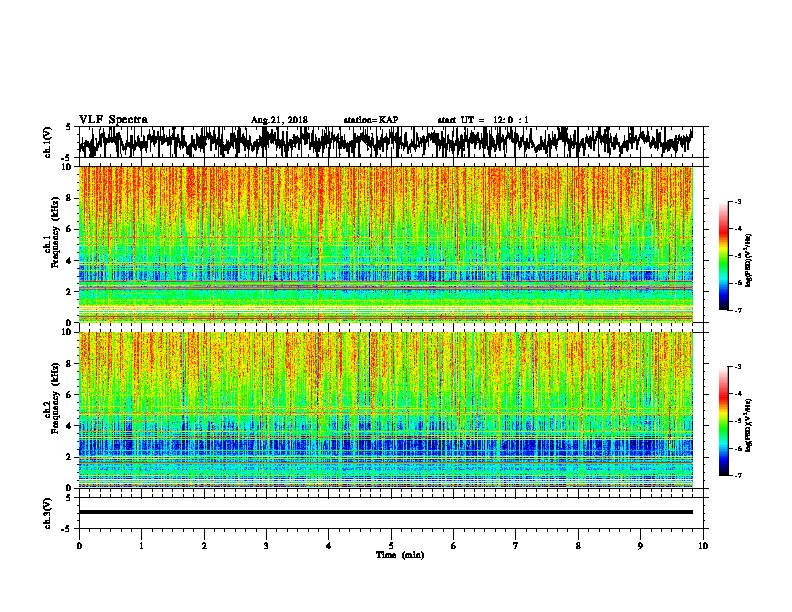Click the "-5" tick on ch.3(V) axis

66,529
